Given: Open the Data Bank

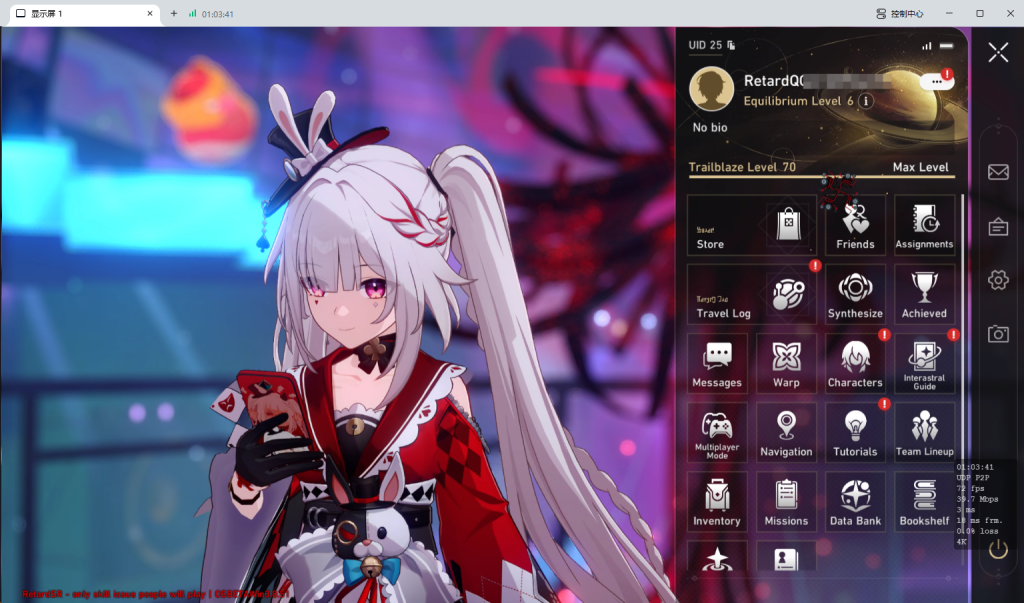Looking at the screenshot, I should pos(855,501).
